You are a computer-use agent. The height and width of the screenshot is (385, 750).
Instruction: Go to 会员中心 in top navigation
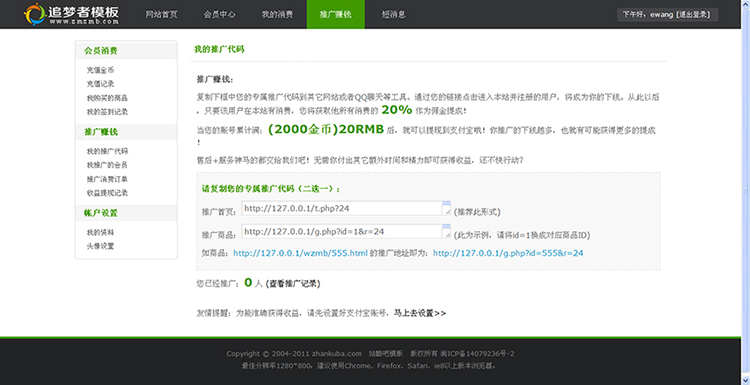coord(220,14)
